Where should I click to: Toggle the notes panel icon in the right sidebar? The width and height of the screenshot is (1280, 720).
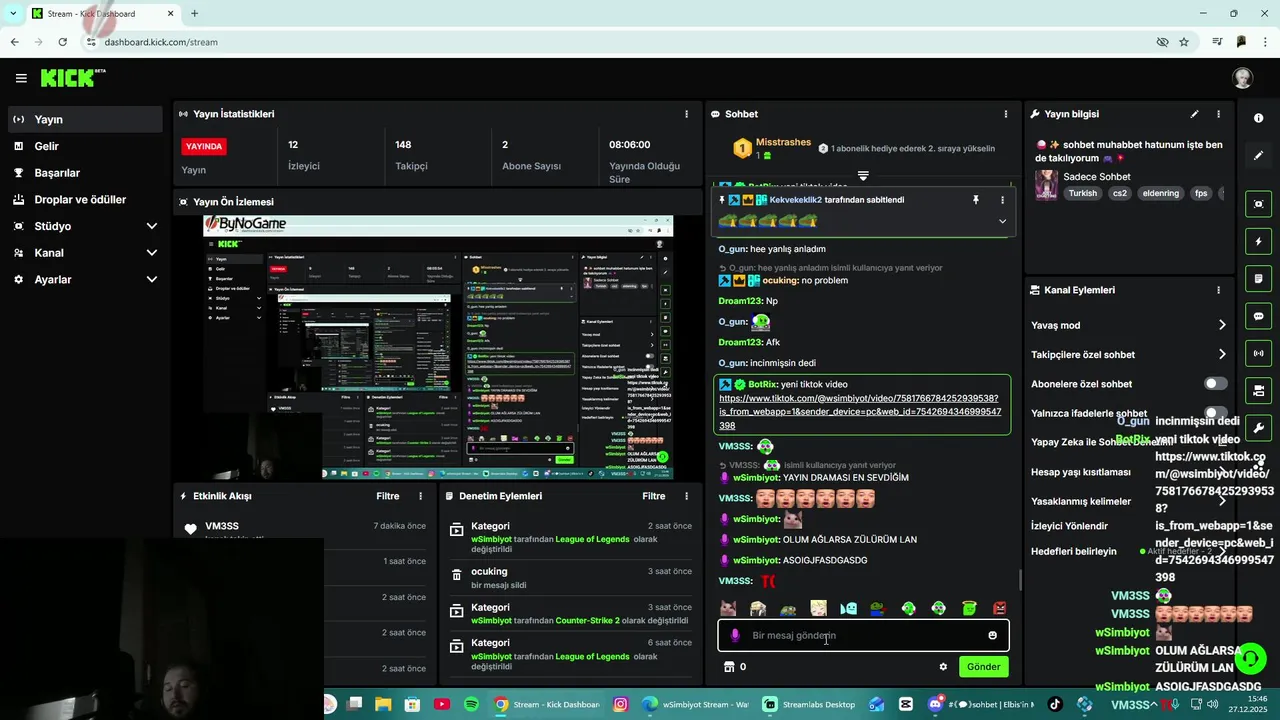pyautogui.click(x=1258, y=278)
